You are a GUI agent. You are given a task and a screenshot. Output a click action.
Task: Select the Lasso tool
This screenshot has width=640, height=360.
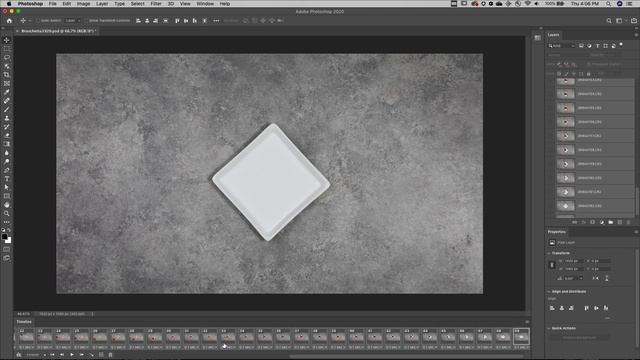tap(7, 57)
